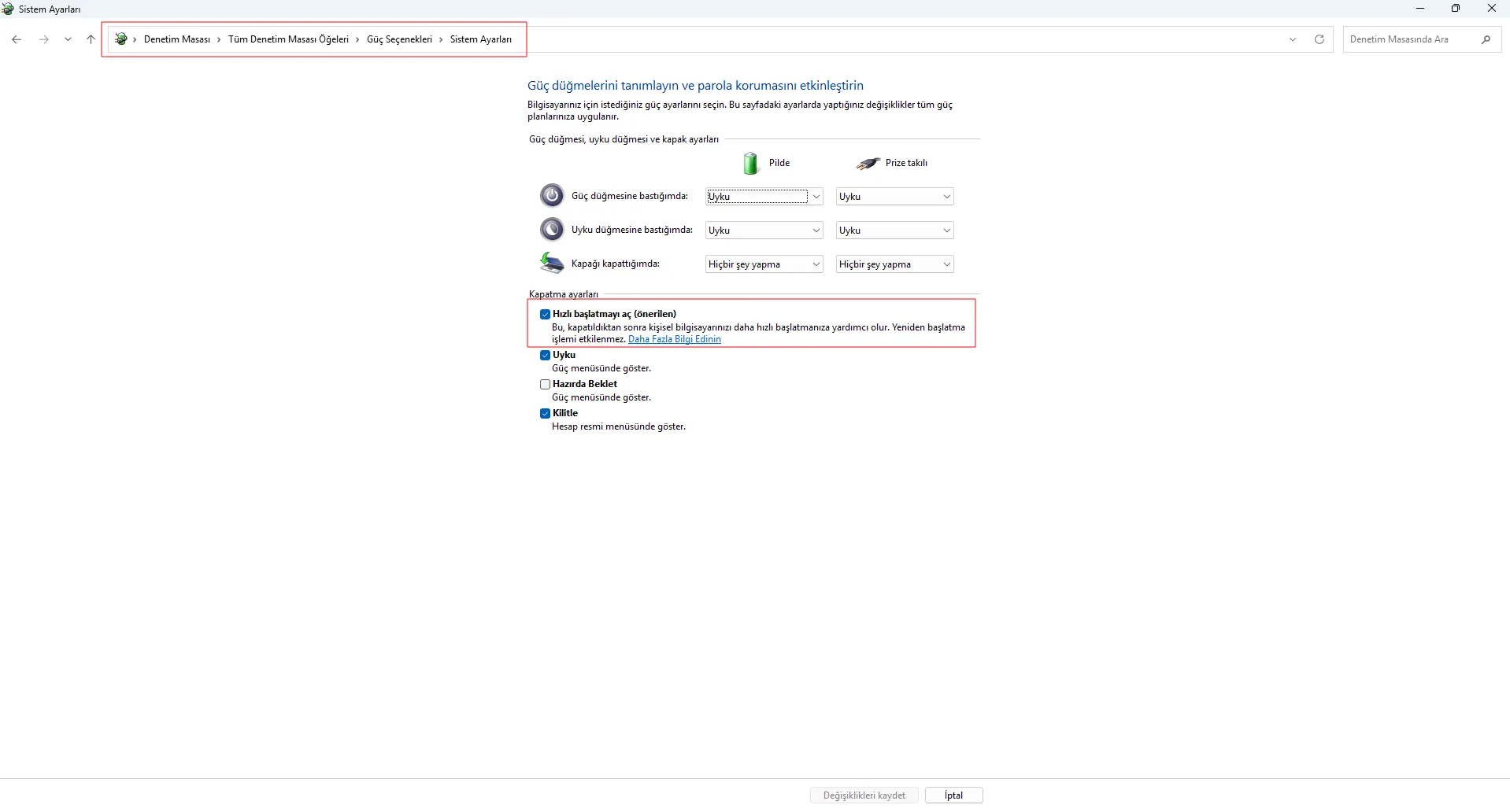Click the power button icon
This screenshot has height=812, width=1510.
coord(552,195)
